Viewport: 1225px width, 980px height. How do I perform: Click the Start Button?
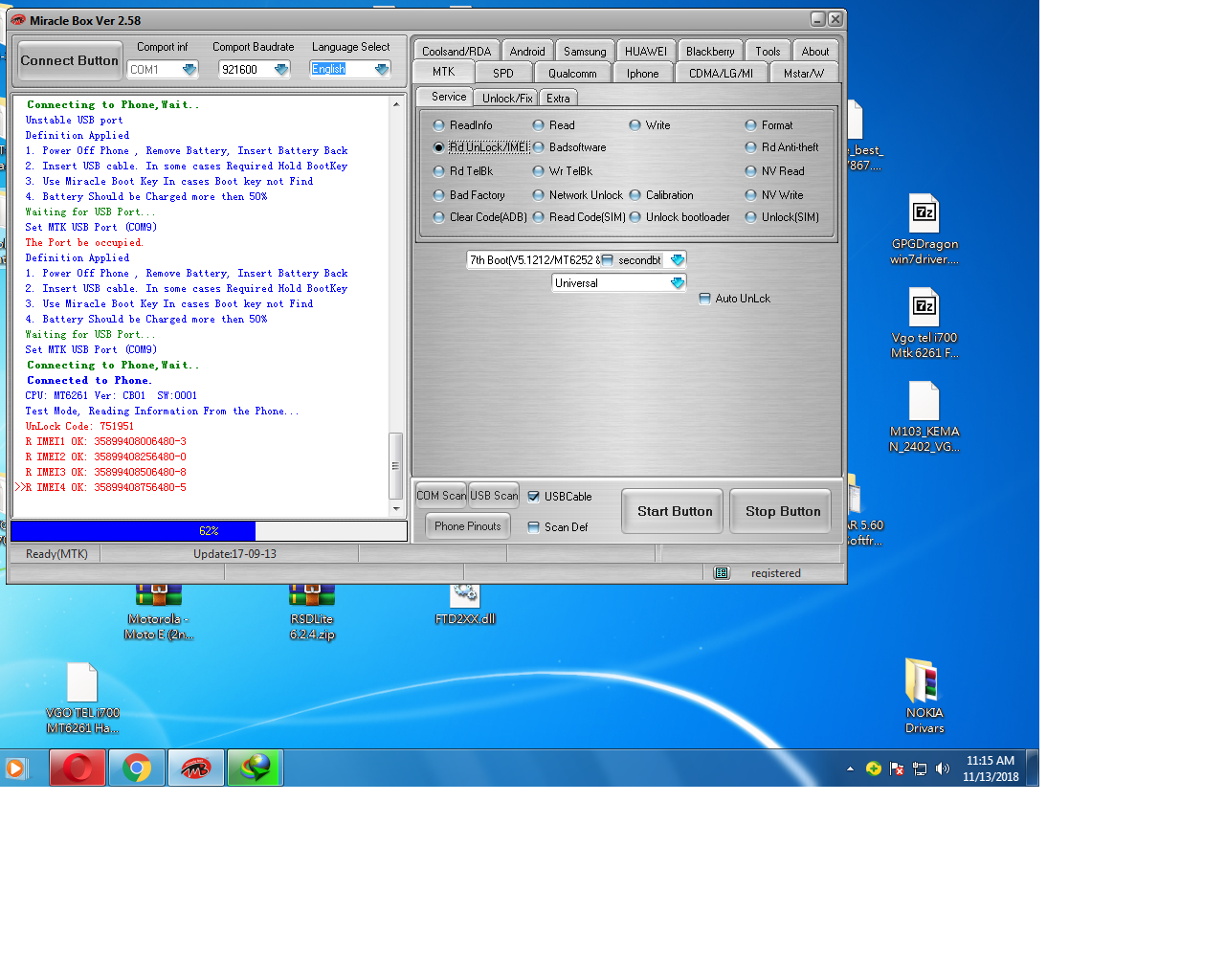pyautogui.click(x=675, y=512)
